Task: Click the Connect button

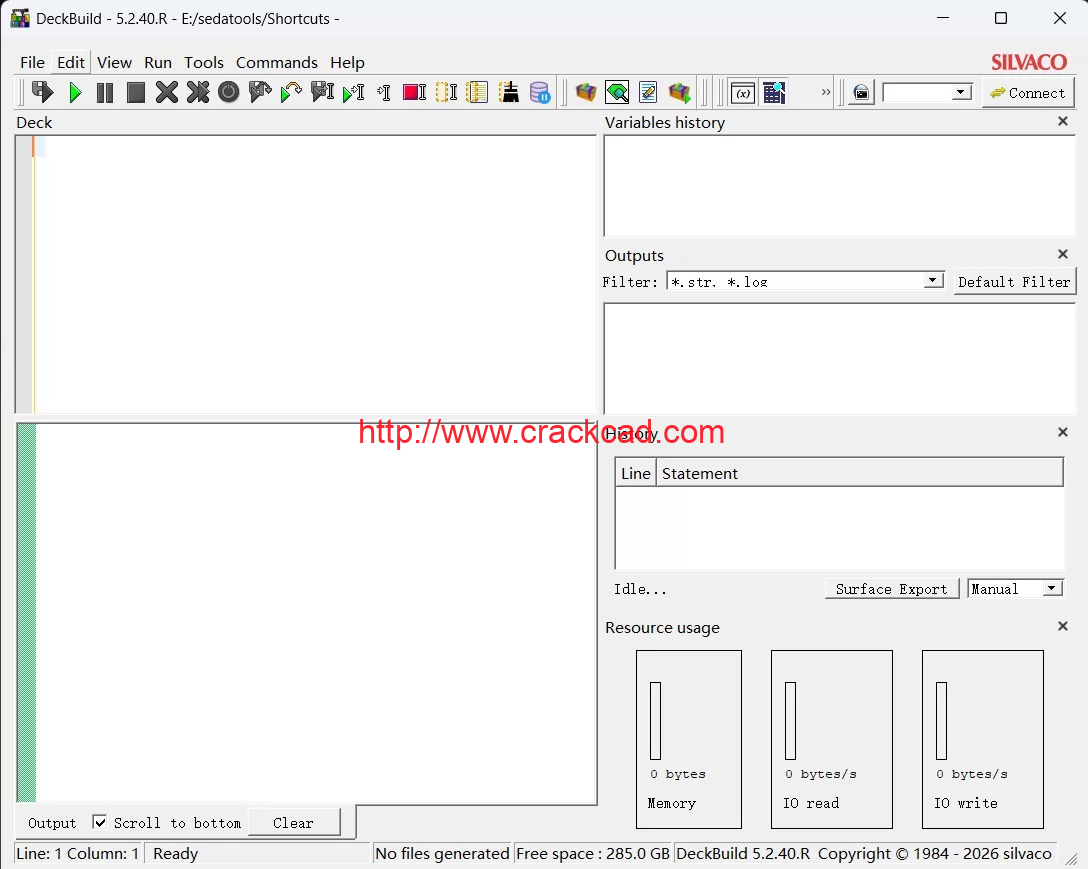Action: (1028, 93)
